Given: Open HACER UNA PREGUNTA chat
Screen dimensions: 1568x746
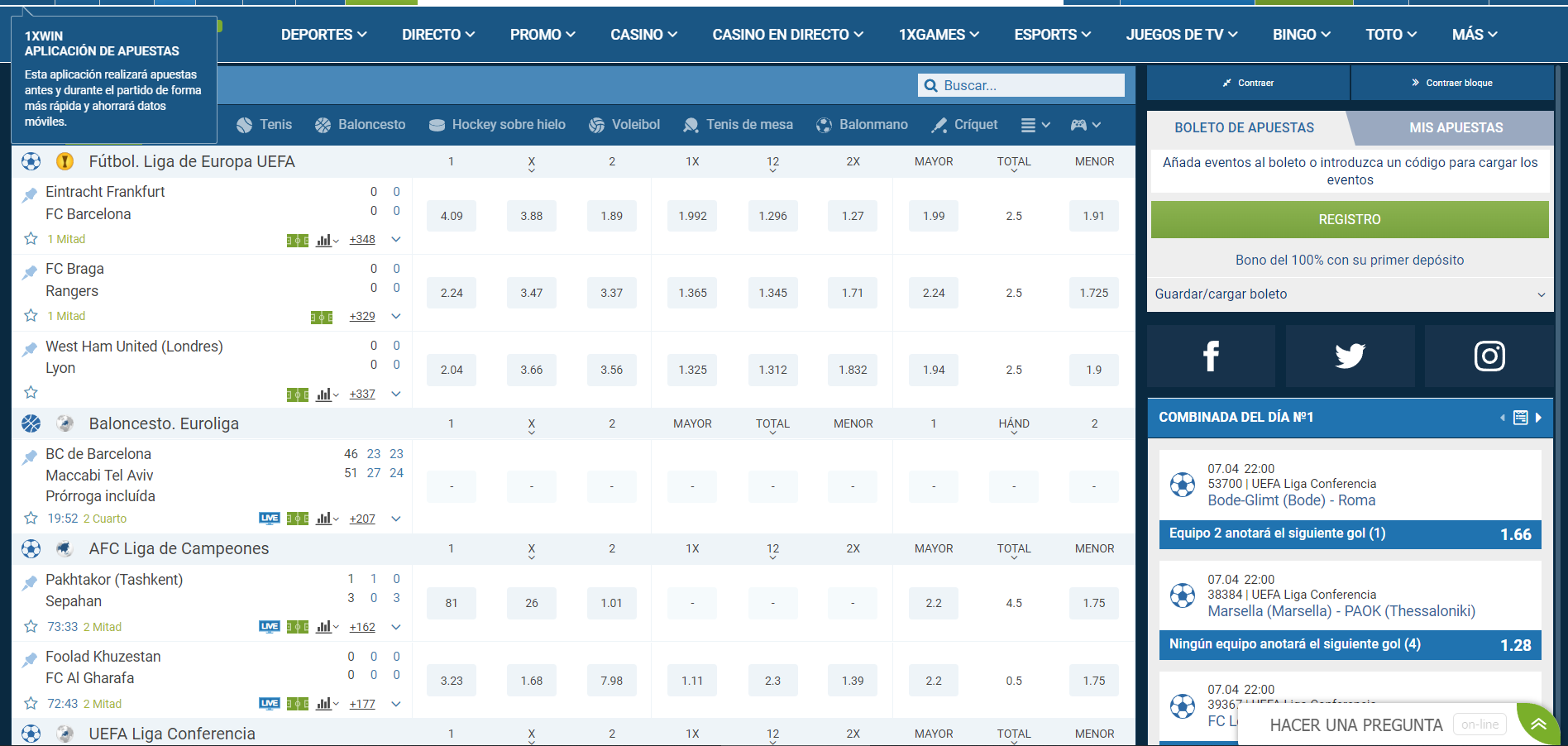Looking at the screenshot, I should tap(1356, 725).
